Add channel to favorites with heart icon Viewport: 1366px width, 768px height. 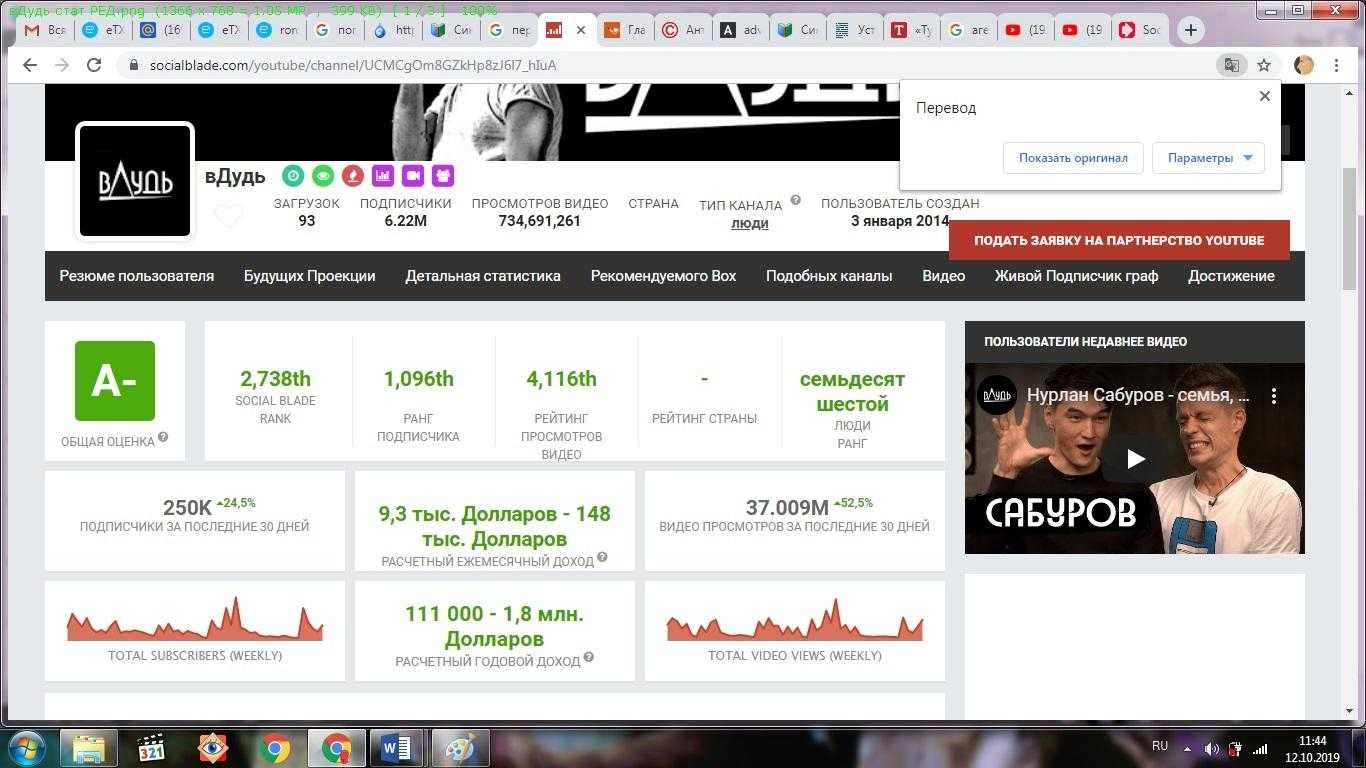click(229, 216)
